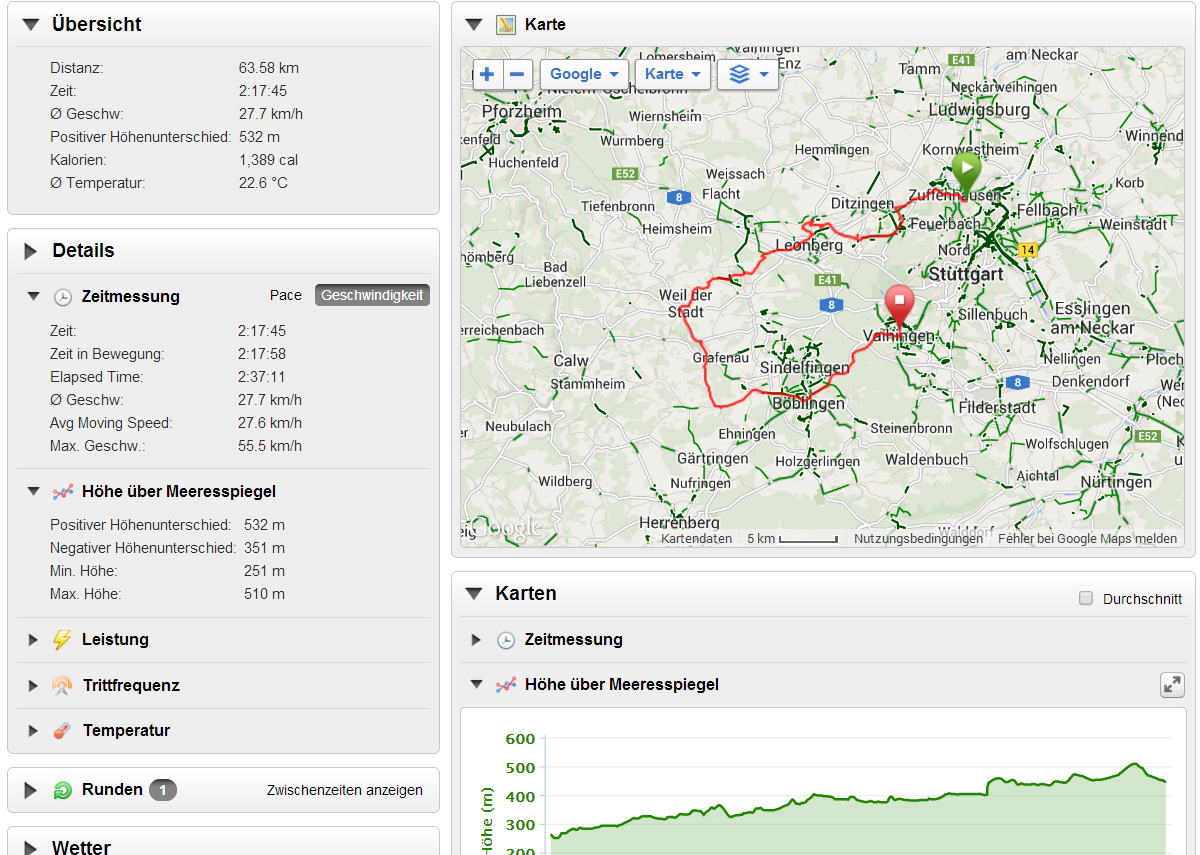
Task: Click the thermometer Temperatur icon
Action: click(x=62, y=731)
